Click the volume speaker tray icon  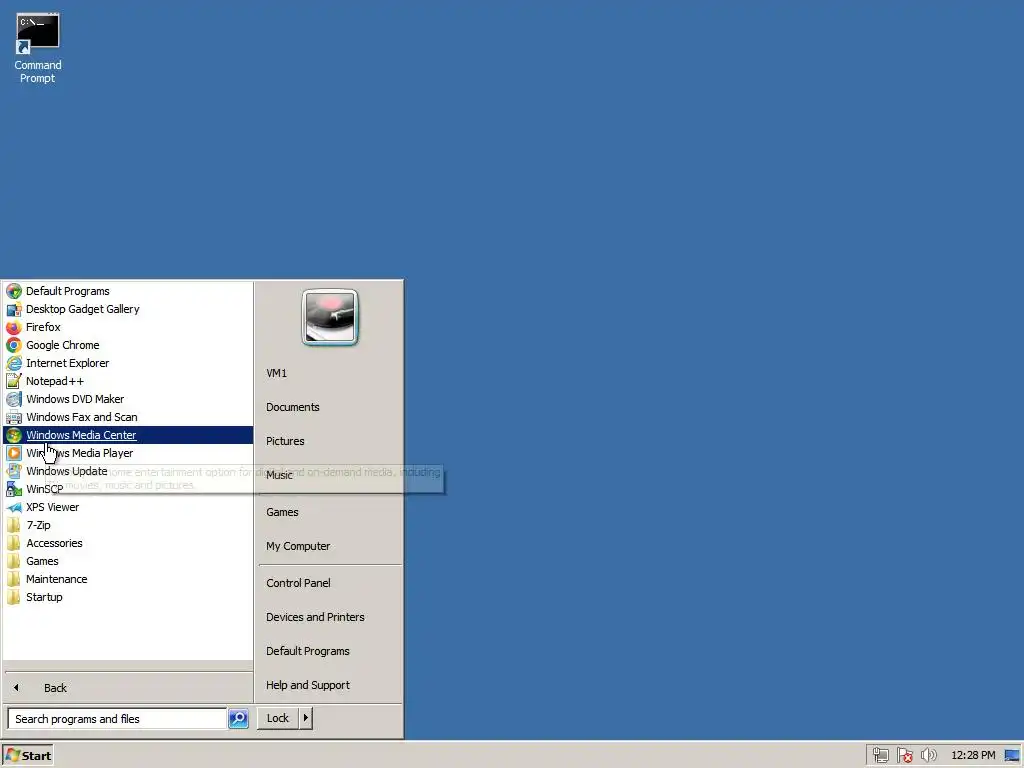[928, 755]
